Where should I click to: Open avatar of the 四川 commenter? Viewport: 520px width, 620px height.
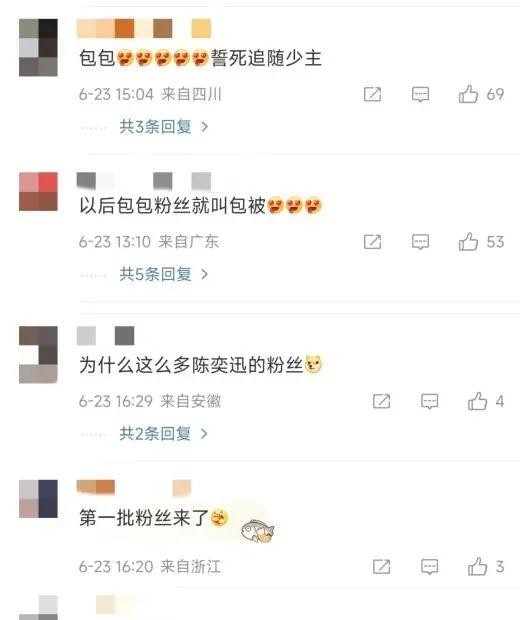(x=38, y=47)
